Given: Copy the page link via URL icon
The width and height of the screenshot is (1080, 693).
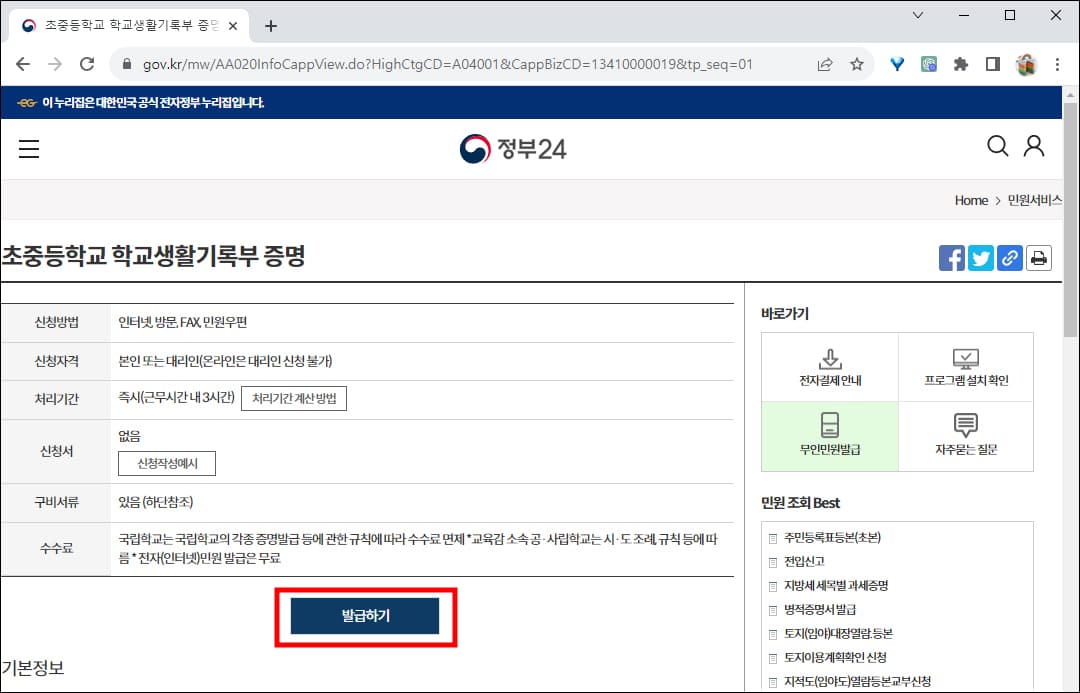Looking at the screenshot, I should (x=1009, y=257).
